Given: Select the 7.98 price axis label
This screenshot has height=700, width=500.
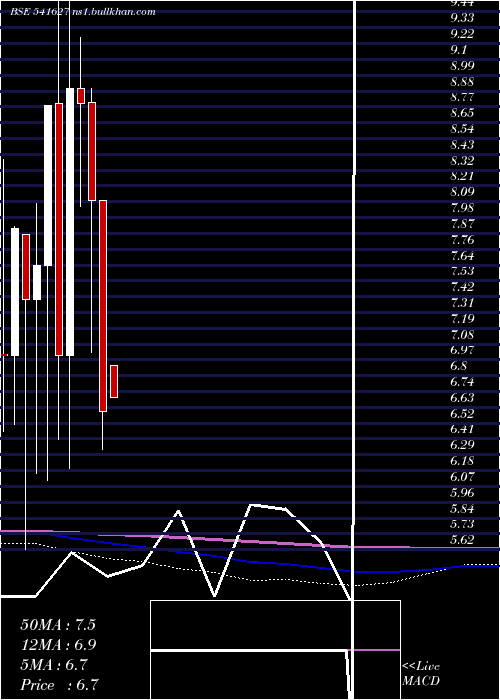Looking at the screenshot, I should click(462, 208).
